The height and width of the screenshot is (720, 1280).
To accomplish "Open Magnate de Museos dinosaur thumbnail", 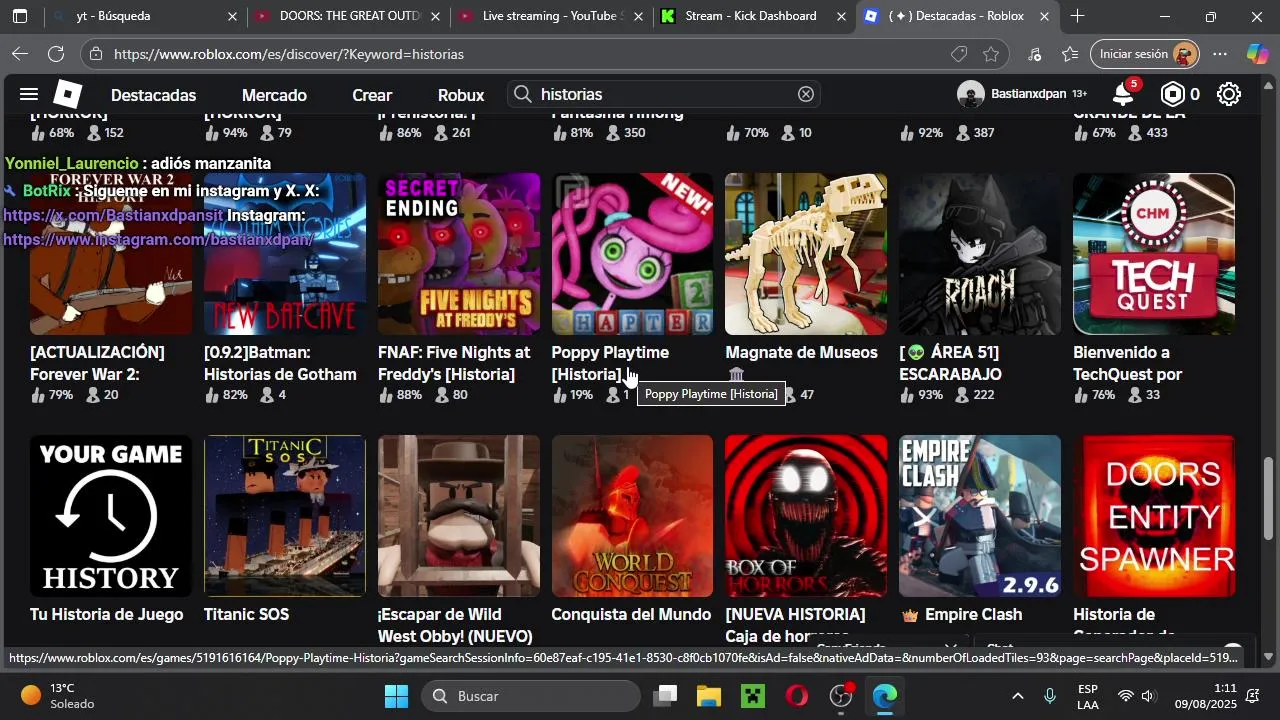I will 806,254.
